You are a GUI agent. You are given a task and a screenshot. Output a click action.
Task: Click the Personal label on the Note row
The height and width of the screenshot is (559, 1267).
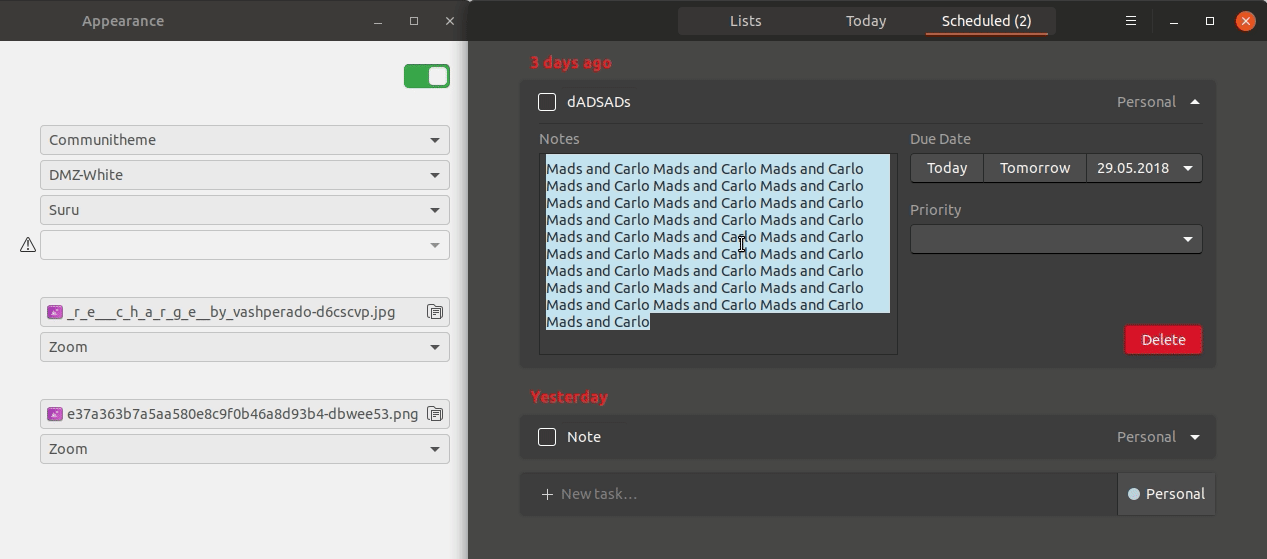pyautogui.click(x=1146, y=437)
